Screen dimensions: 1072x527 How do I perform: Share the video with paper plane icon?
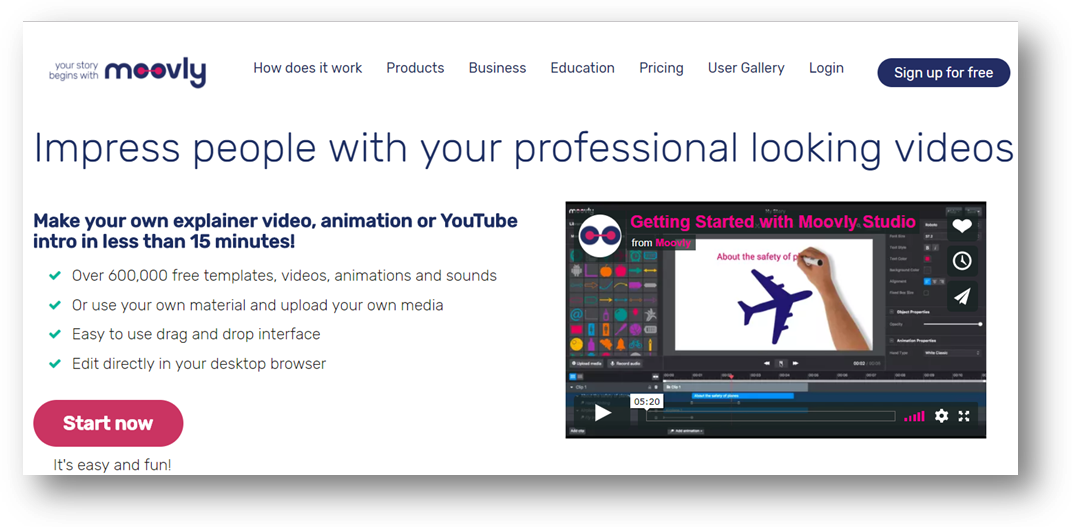tap(962, 296)
